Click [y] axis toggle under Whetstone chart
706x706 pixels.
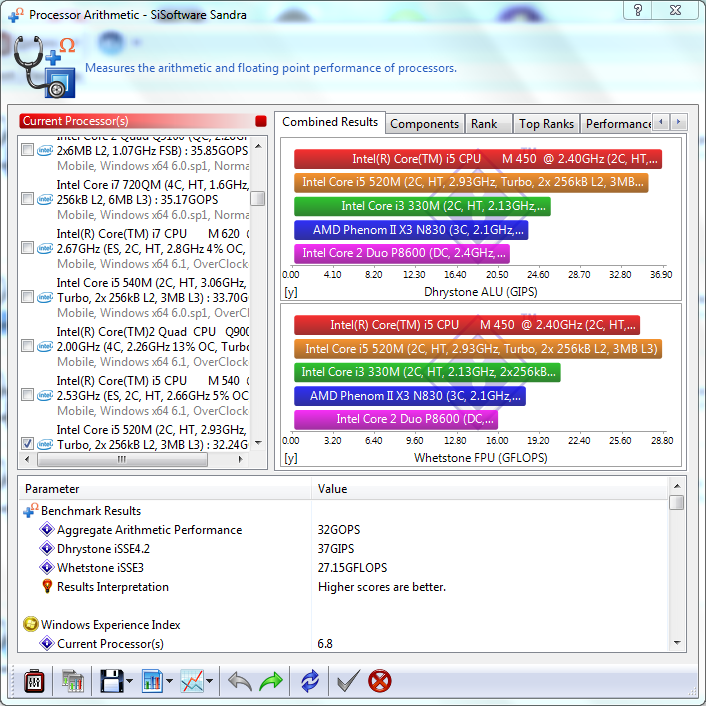coord(291,458)
